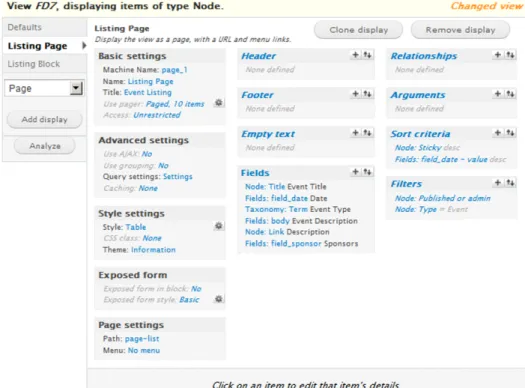The width and height of the screenshot is (525, 388).
Task: Add a new field to Fields
Action: click(x=355, y=172)
